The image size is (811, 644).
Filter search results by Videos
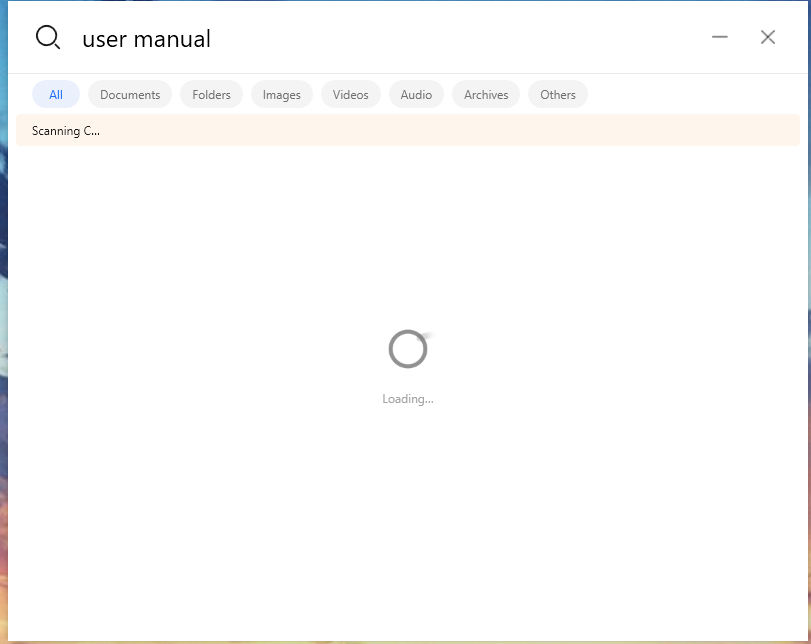pyautogui.click(x=350, y=95)
